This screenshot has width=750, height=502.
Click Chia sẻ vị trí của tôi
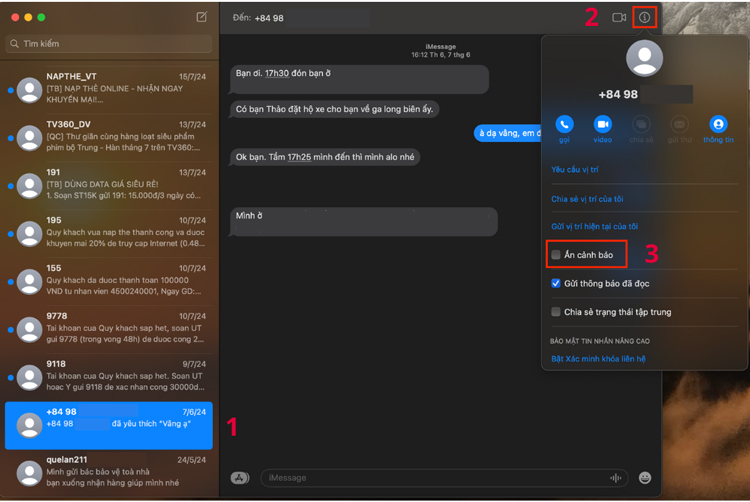587,199
